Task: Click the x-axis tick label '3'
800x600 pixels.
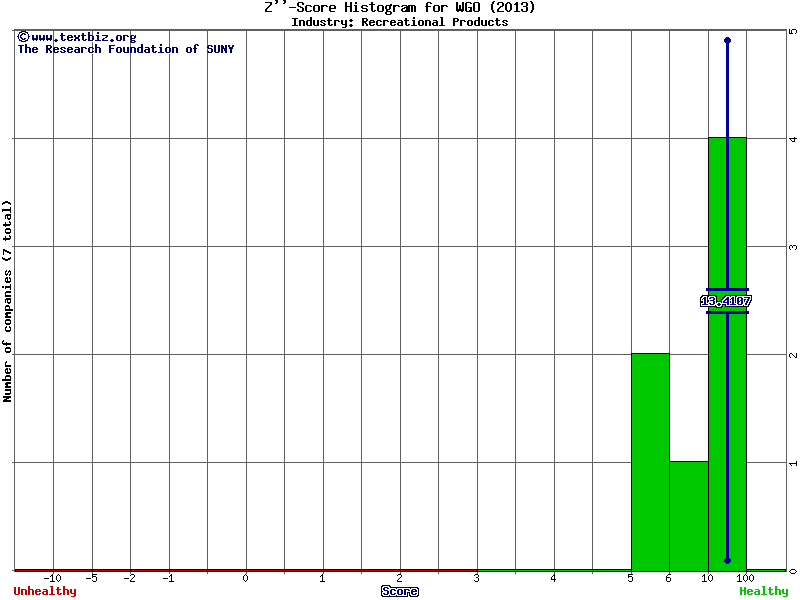Action: (476, 578)
